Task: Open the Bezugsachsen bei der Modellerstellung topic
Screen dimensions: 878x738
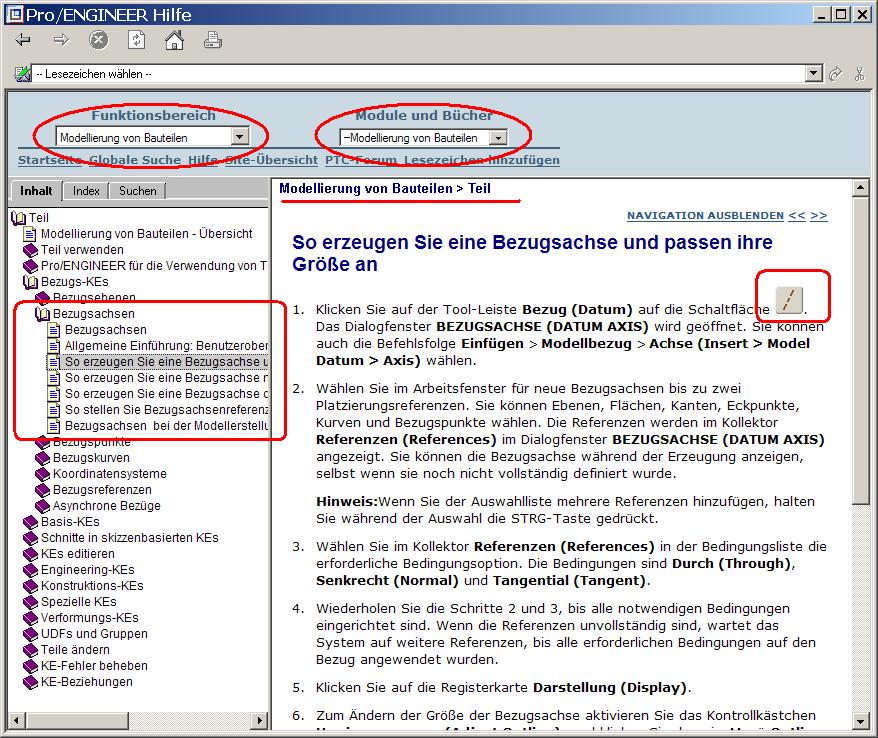Action: (166, 426)
